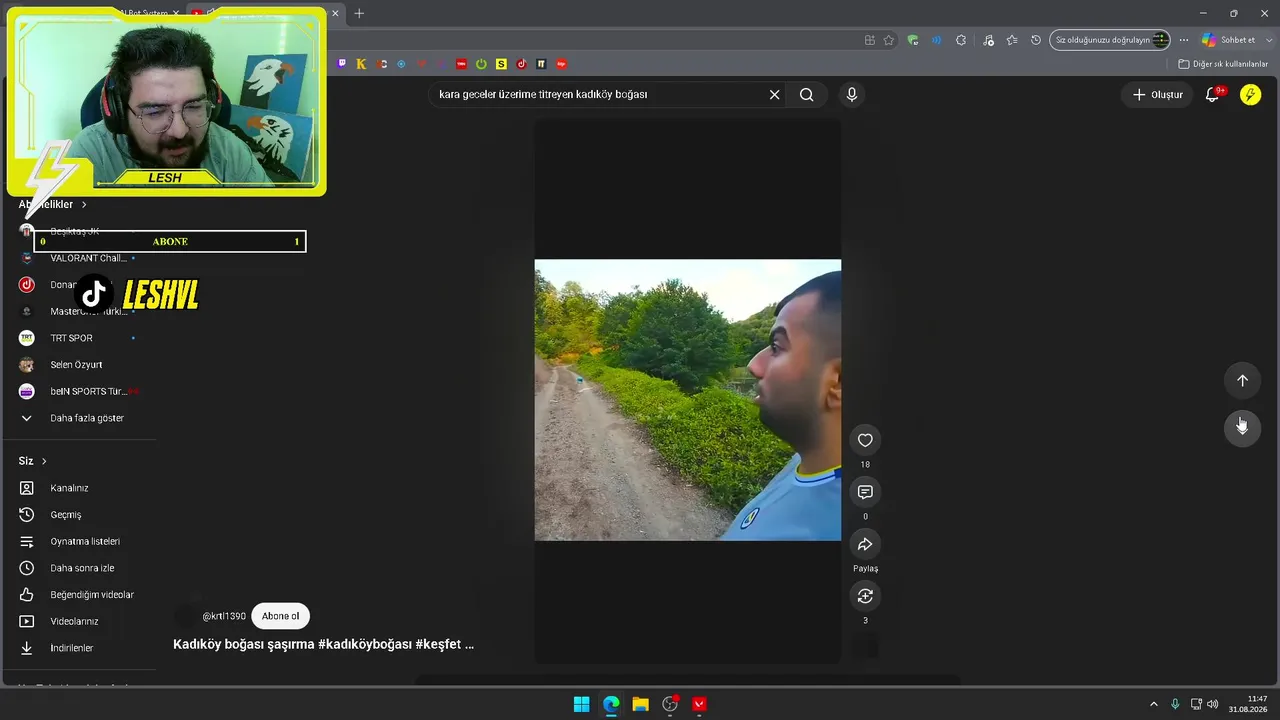The width and height of the screenshot is (1280, 720).
Task: Open the yellow K bookmark
Action: [x=361, y=64]
